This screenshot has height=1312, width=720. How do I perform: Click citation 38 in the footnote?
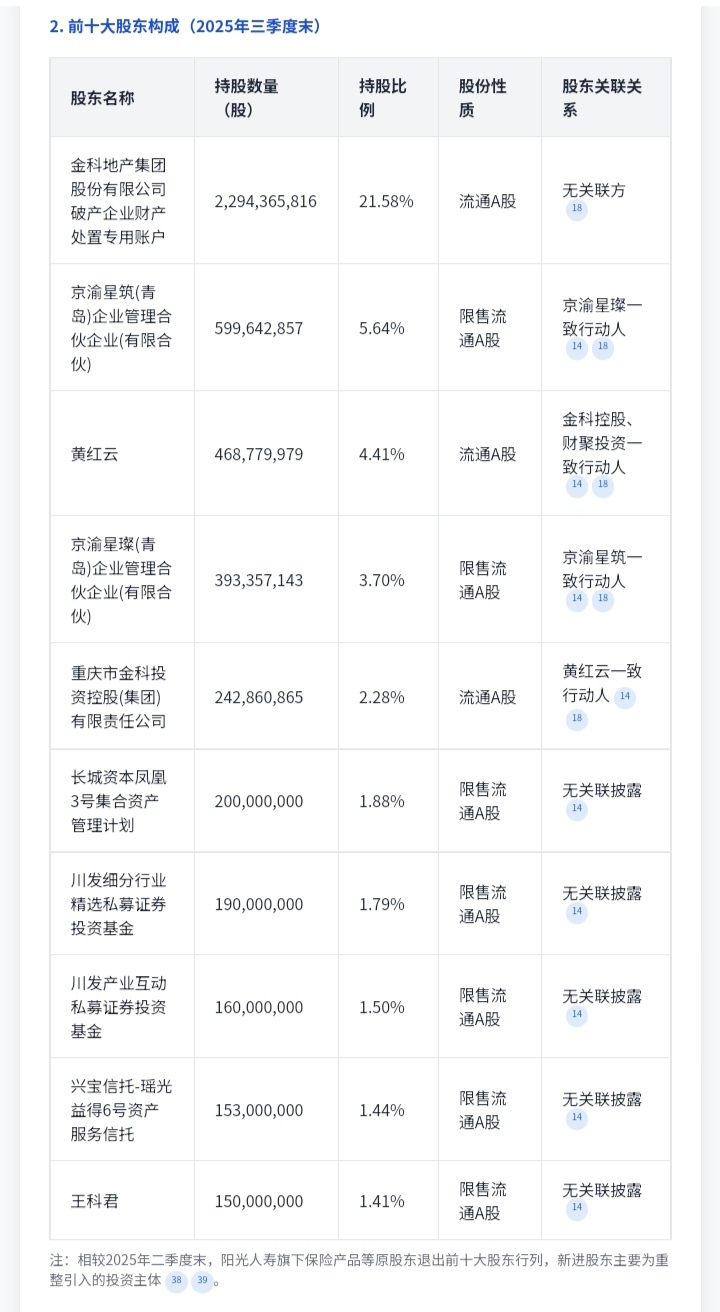coord(176,1280)
